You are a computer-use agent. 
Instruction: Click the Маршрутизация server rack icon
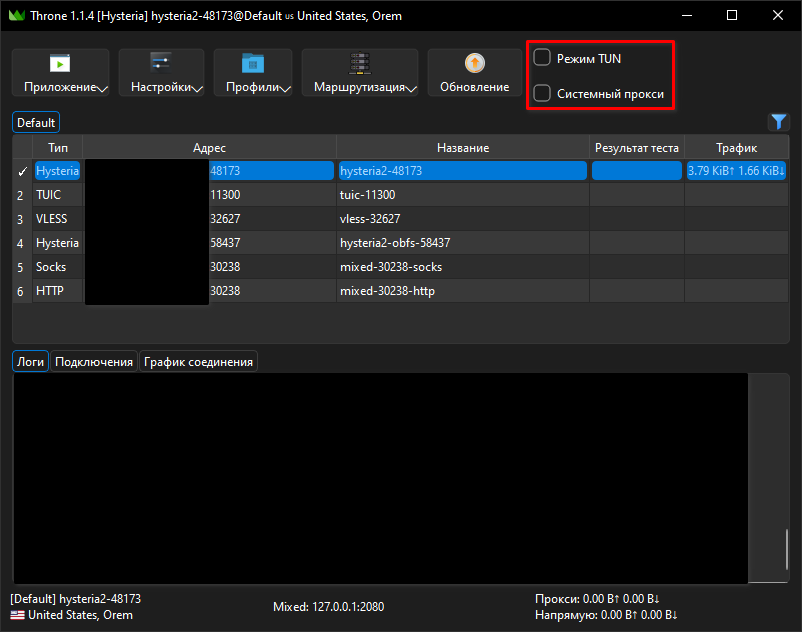click(360, 63)
